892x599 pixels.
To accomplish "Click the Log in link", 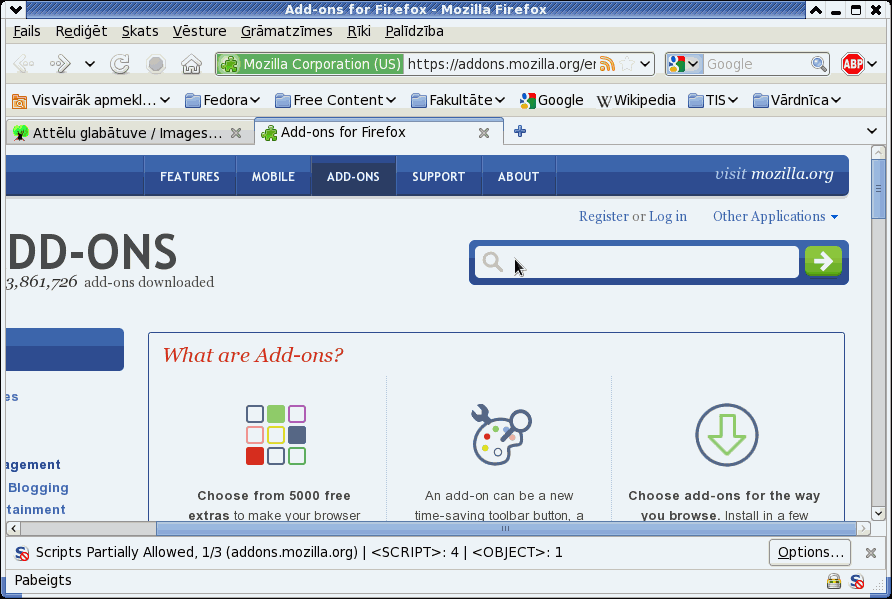I will [x=668, y=216].
